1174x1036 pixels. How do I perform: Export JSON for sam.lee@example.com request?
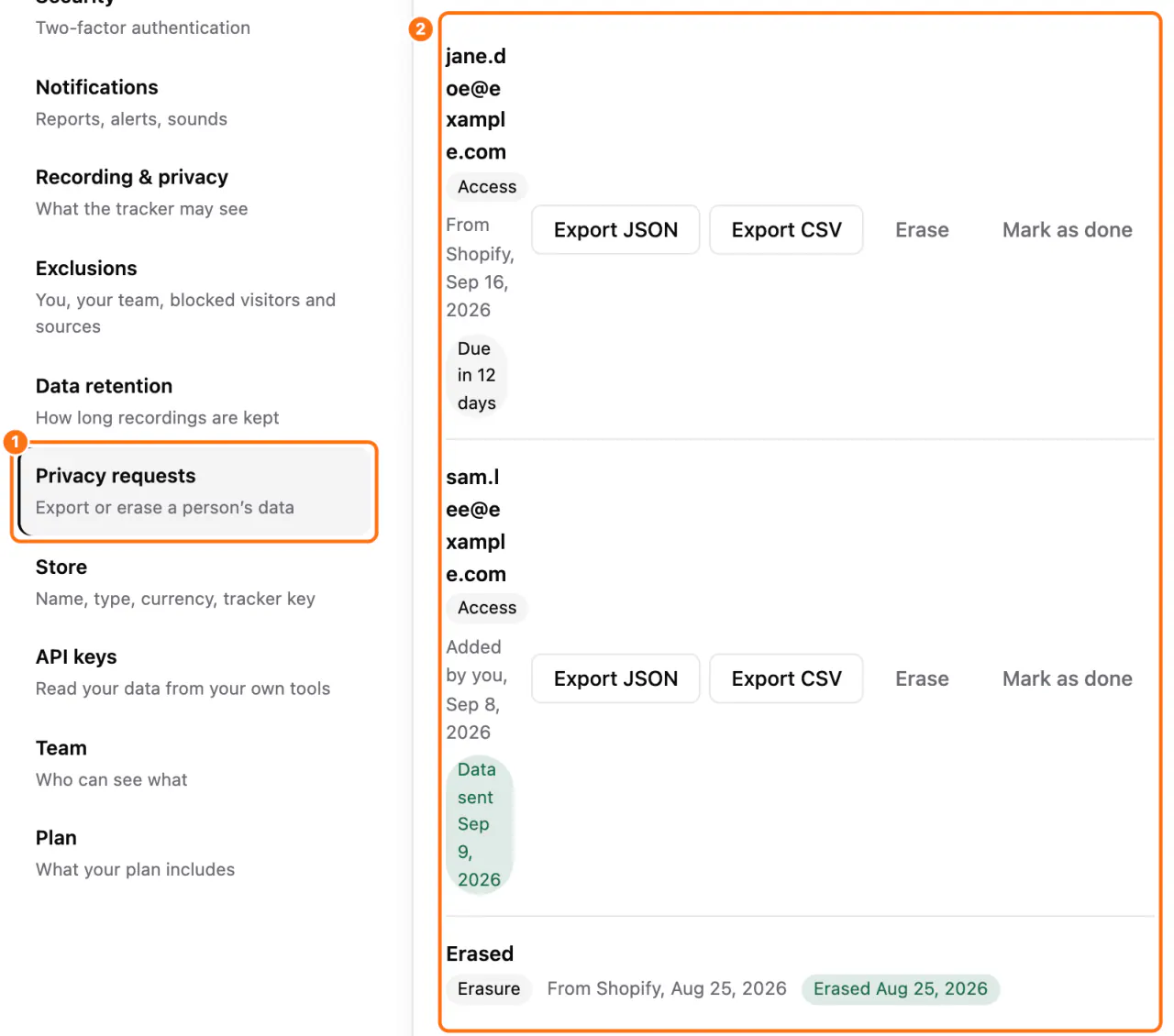tap(615, 678)
